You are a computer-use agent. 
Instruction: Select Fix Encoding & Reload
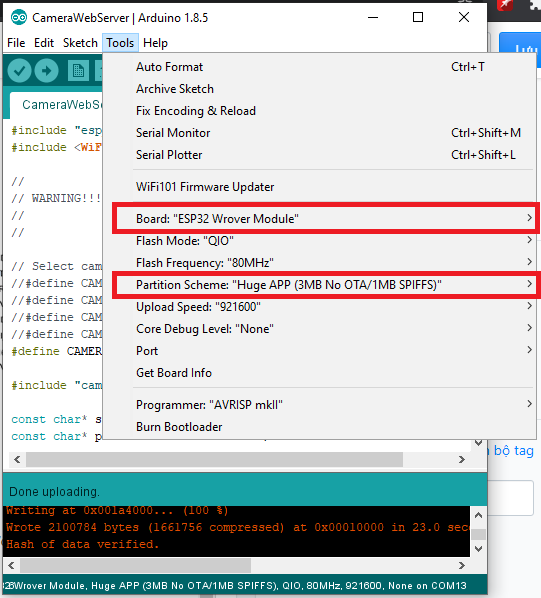319,111
